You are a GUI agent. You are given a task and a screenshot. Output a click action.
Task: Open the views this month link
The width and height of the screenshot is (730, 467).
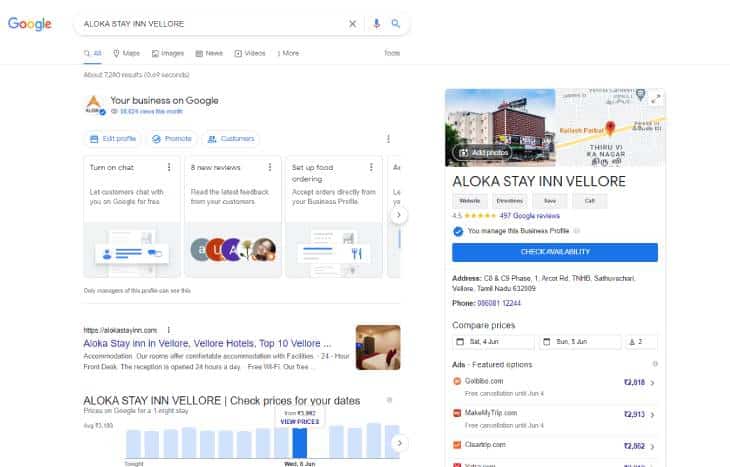coord(151,111)
